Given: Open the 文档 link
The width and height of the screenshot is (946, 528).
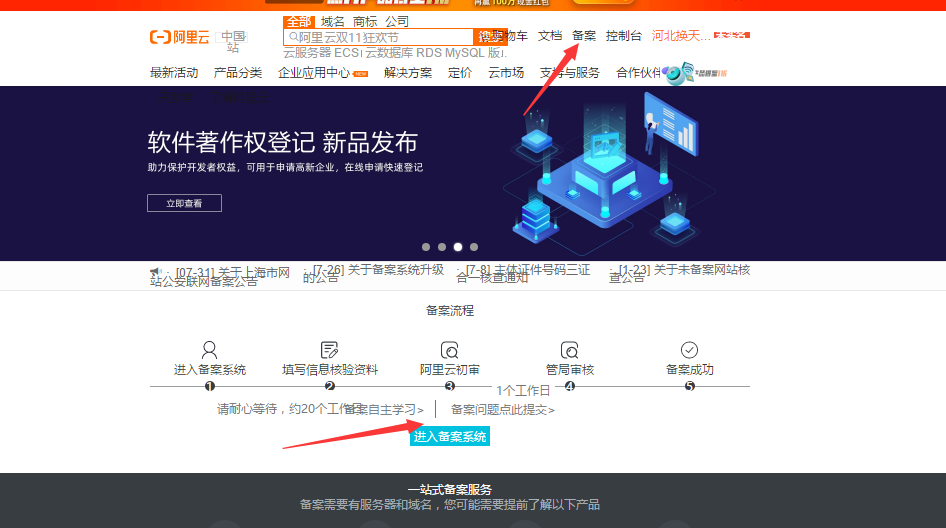Looking at the screenshot, I should point(550,36).
